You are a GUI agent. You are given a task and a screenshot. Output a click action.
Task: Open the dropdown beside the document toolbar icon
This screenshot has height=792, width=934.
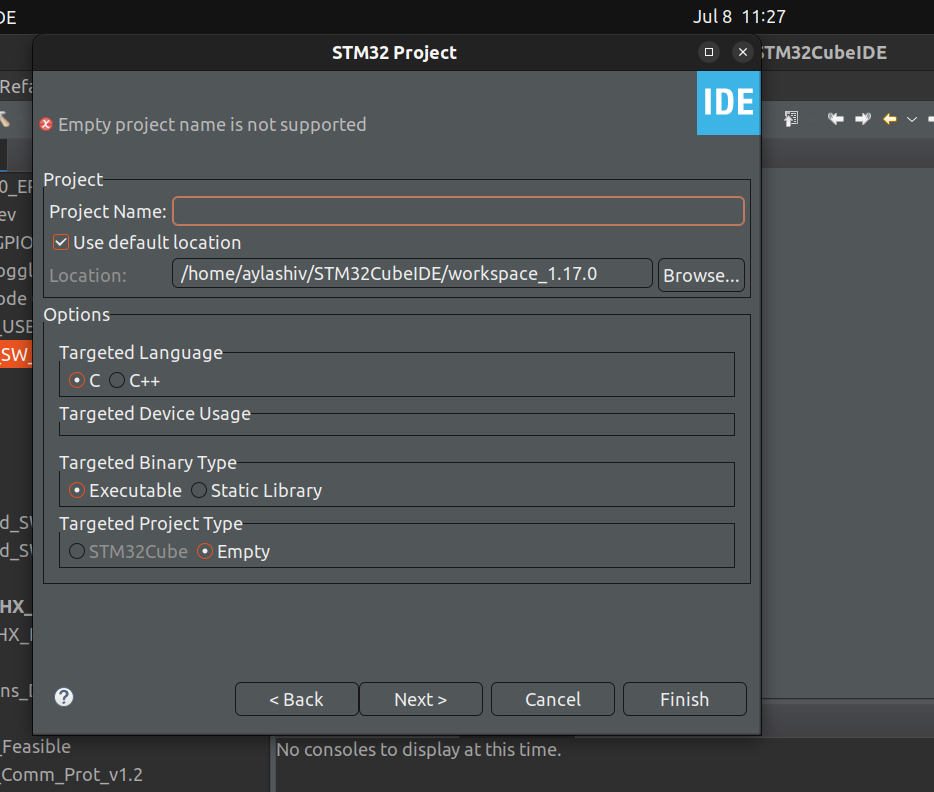click(x=812, y=119)
